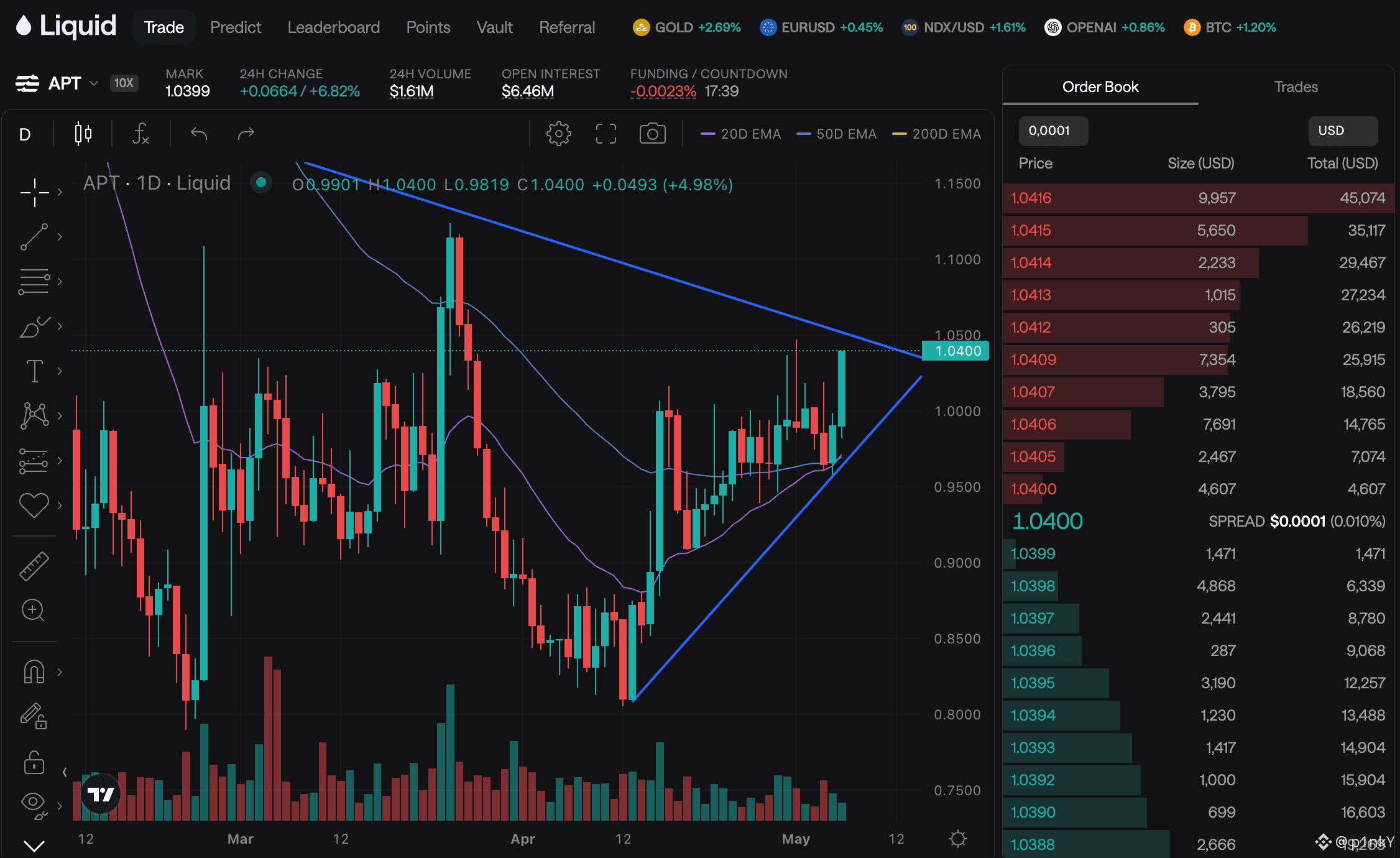This screenshot has height=858, width=1400.
Task: Expand the Fibonacci tools arrow
Action: 60,282
